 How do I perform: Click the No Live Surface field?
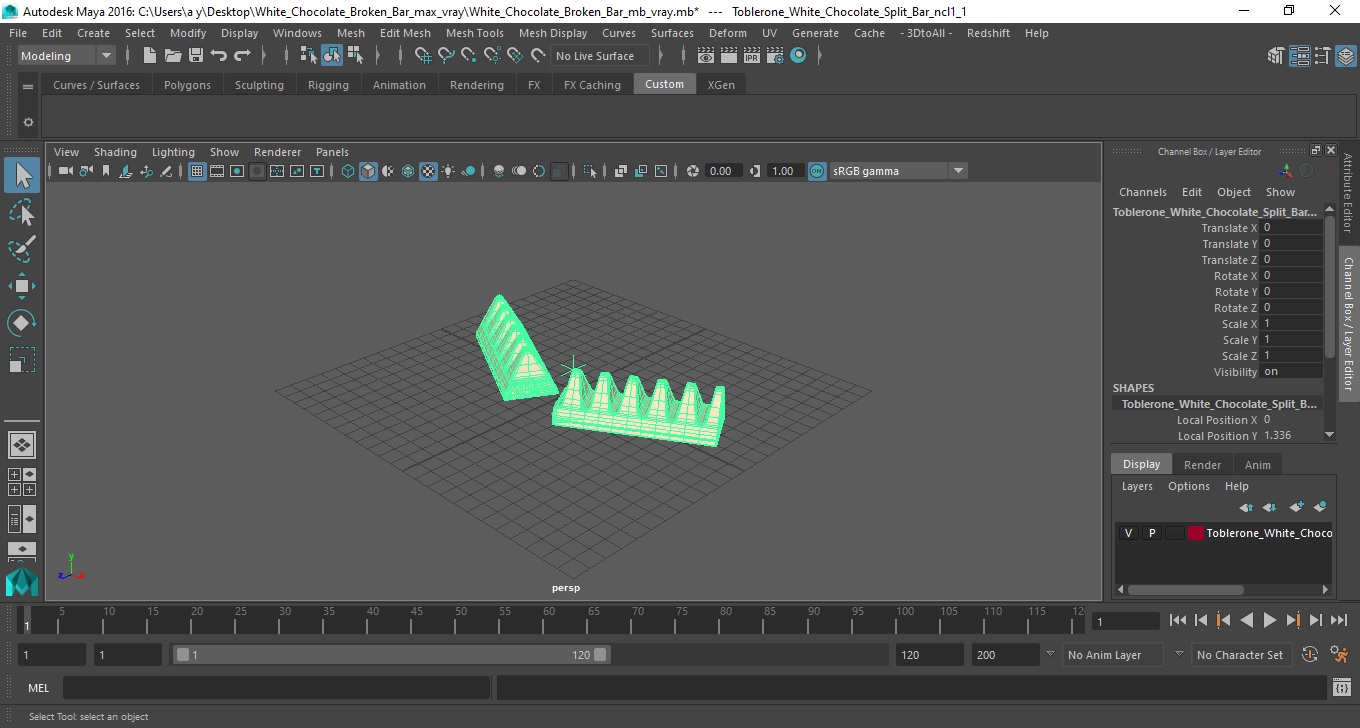pos(598,56)
